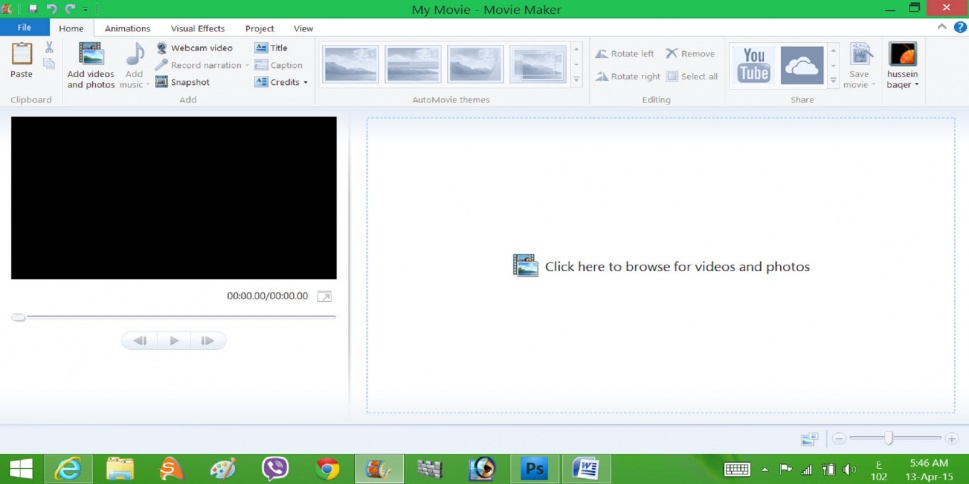This screenshot has height=484, width=969.
Task: Open the File menu
Action: coord(25,28)
